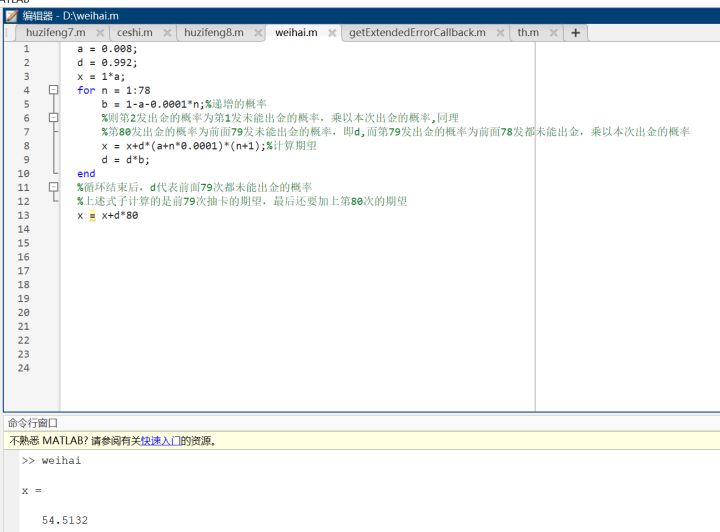Click the 'b = 1-a-0.0001*n;' code
Image resolution: width=720 pixels, height=532 pixels.
[x=153, y=104]
